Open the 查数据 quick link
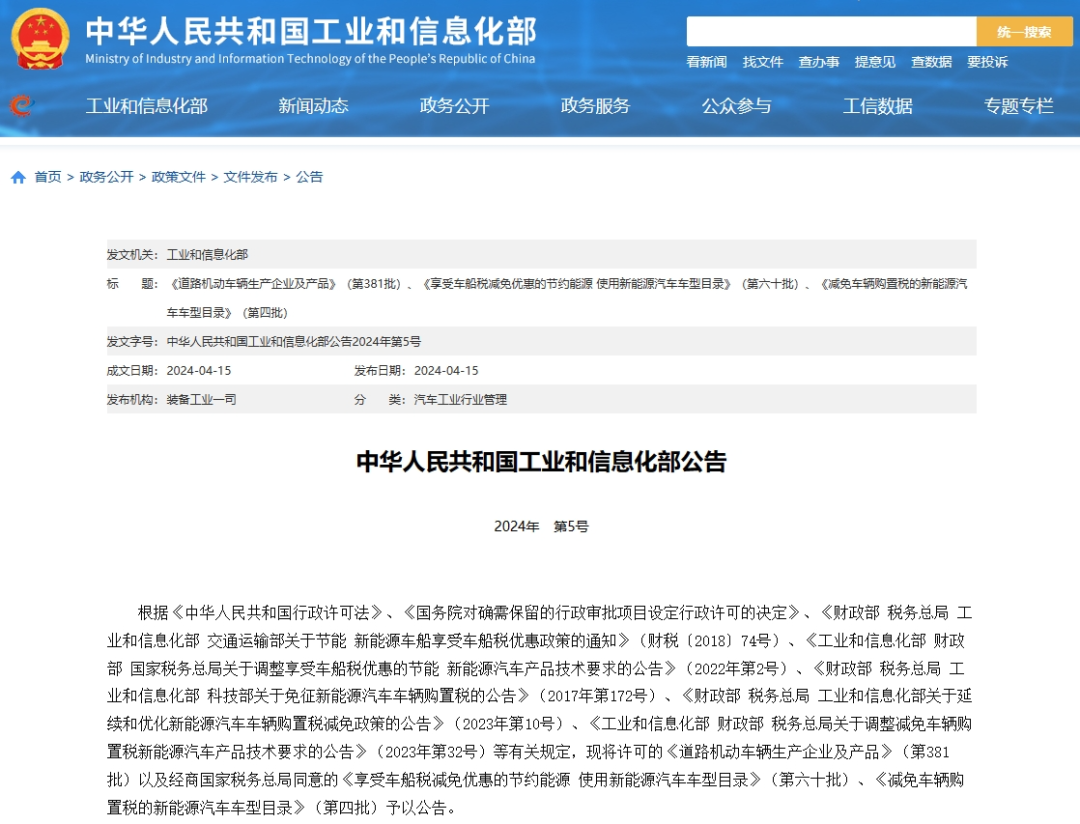This screenshot has width=1080, height=824. pyautogui.click(x=930, y=62)
